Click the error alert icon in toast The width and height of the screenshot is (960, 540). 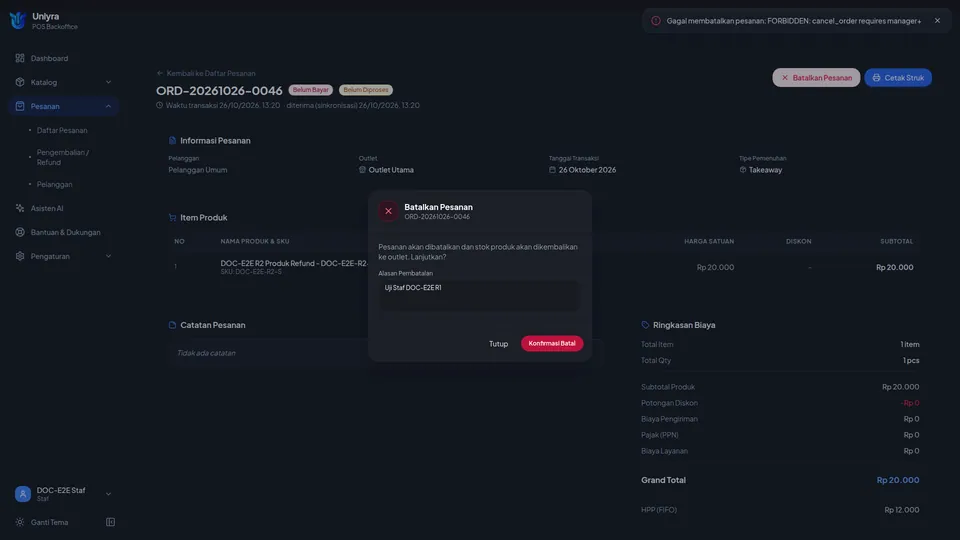pos(656,21)
